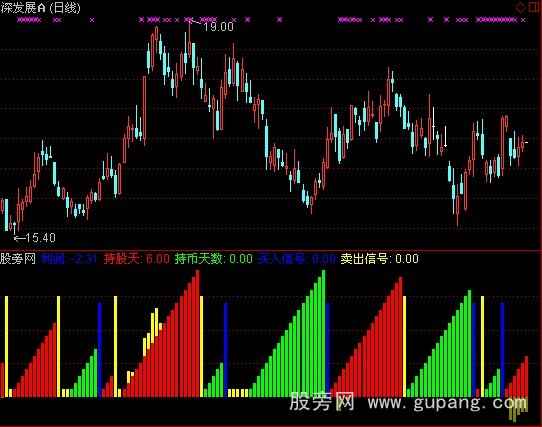
Task: Open the www.gupang.com watermark link
Action: (x=447, y=403)
